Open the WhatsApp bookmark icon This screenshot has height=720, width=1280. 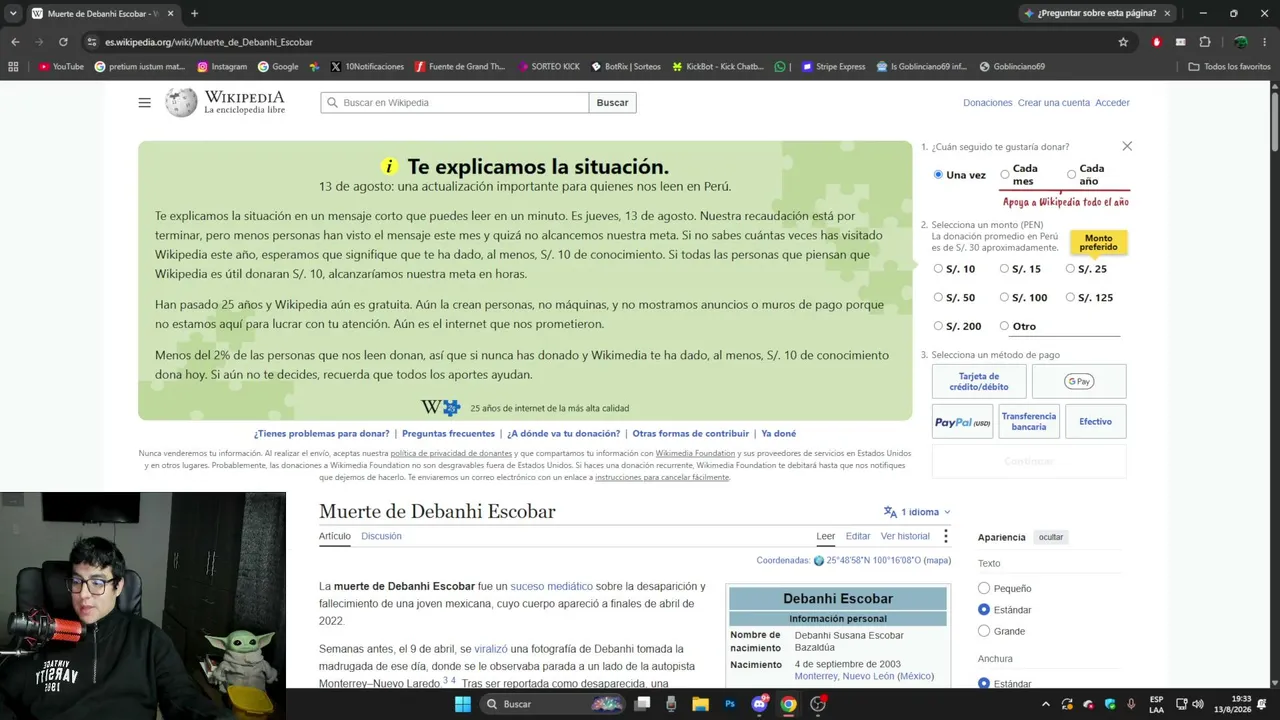(781, 67)
